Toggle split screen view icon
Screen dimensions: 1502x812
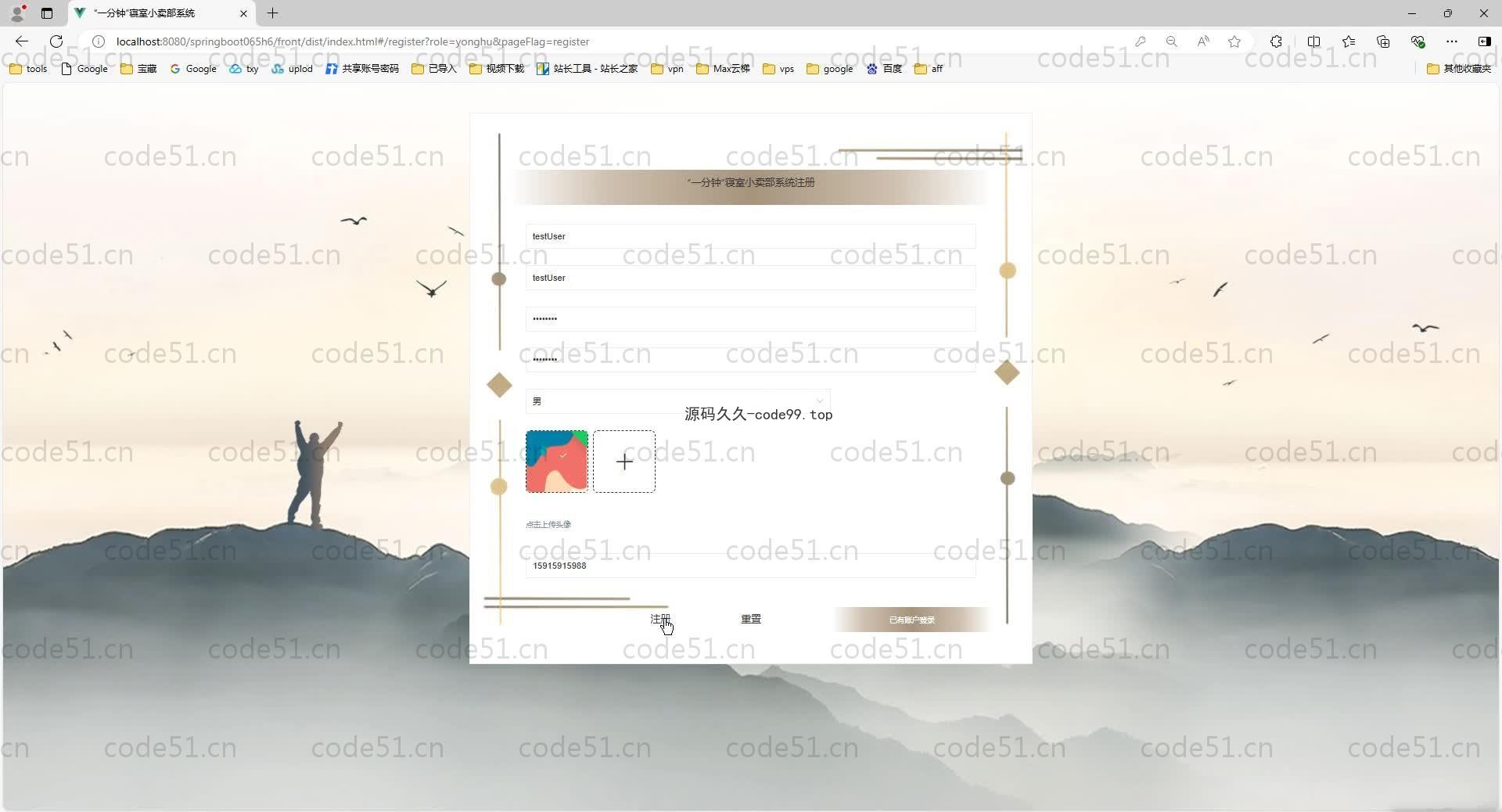(1313, 41)
